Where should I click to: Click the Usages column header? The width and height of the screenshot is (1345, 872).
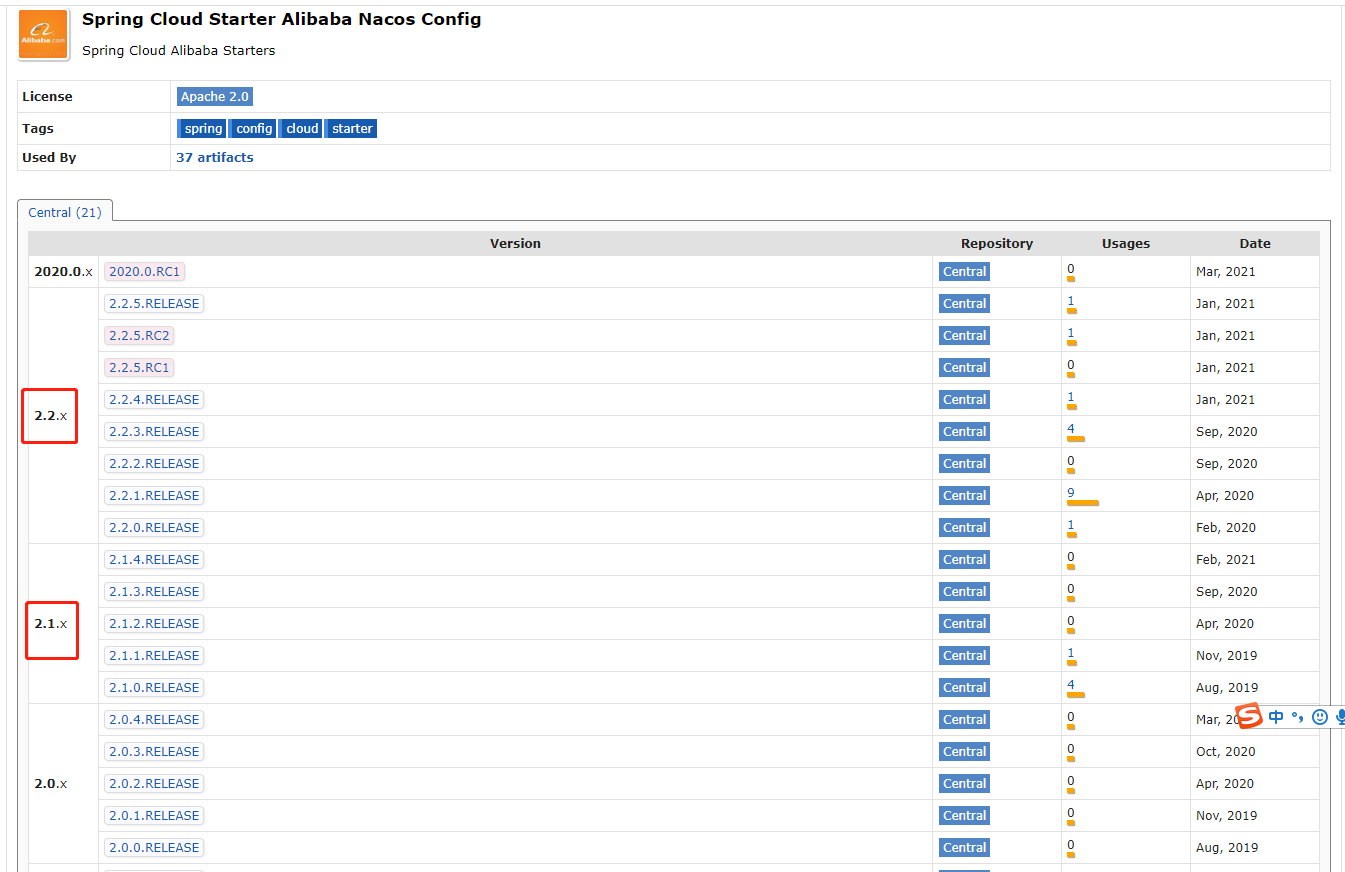click(x=1126, y=244)
